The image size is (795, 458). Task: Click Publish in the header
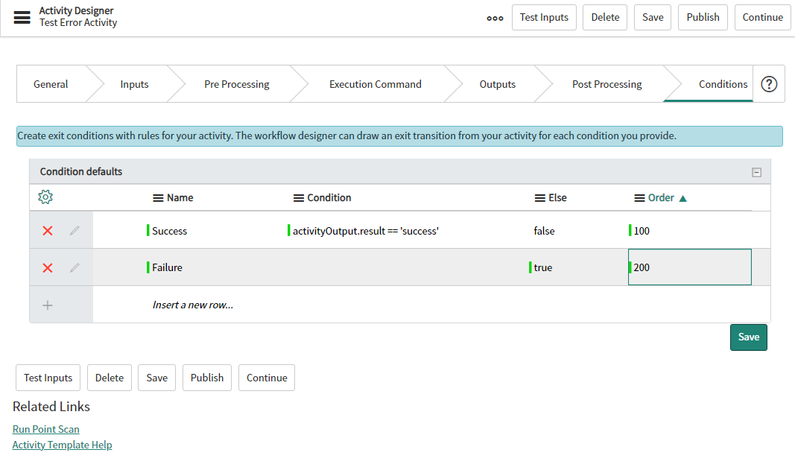(703, 17)
